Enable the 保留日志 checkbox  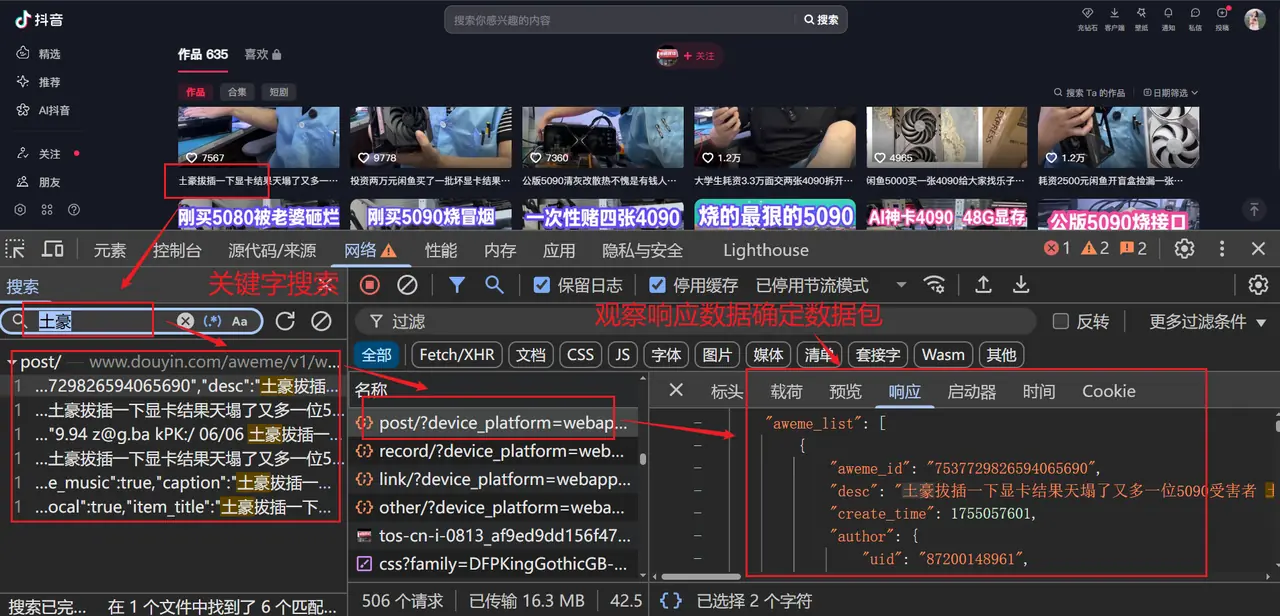(542, 285)
